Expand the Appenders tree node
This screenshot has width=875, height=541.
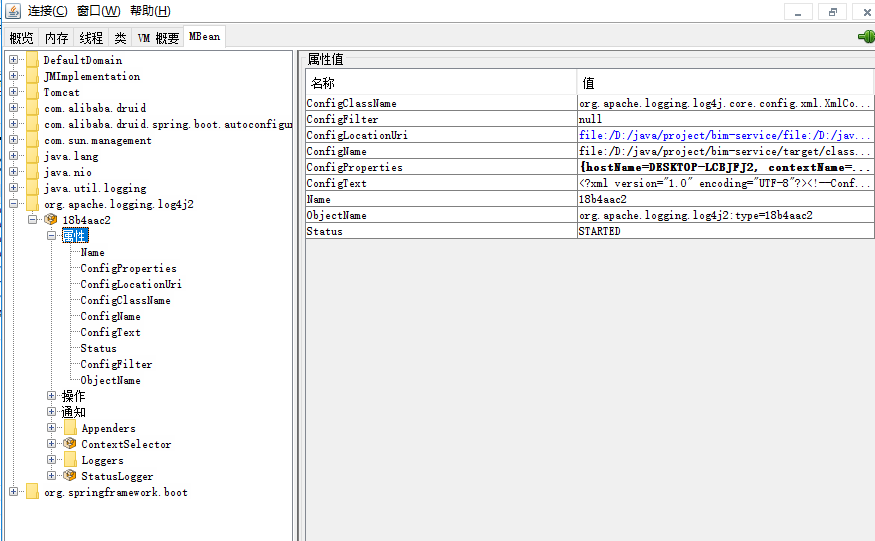pos(51,428)
